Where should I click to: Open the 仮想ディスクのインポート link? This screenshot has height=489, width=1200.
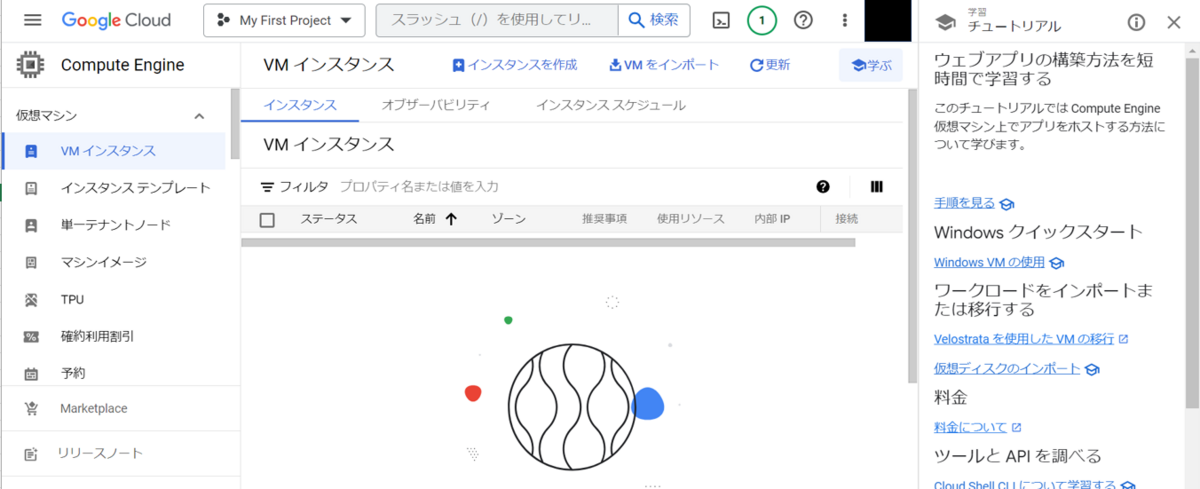tap(1016, 368)
